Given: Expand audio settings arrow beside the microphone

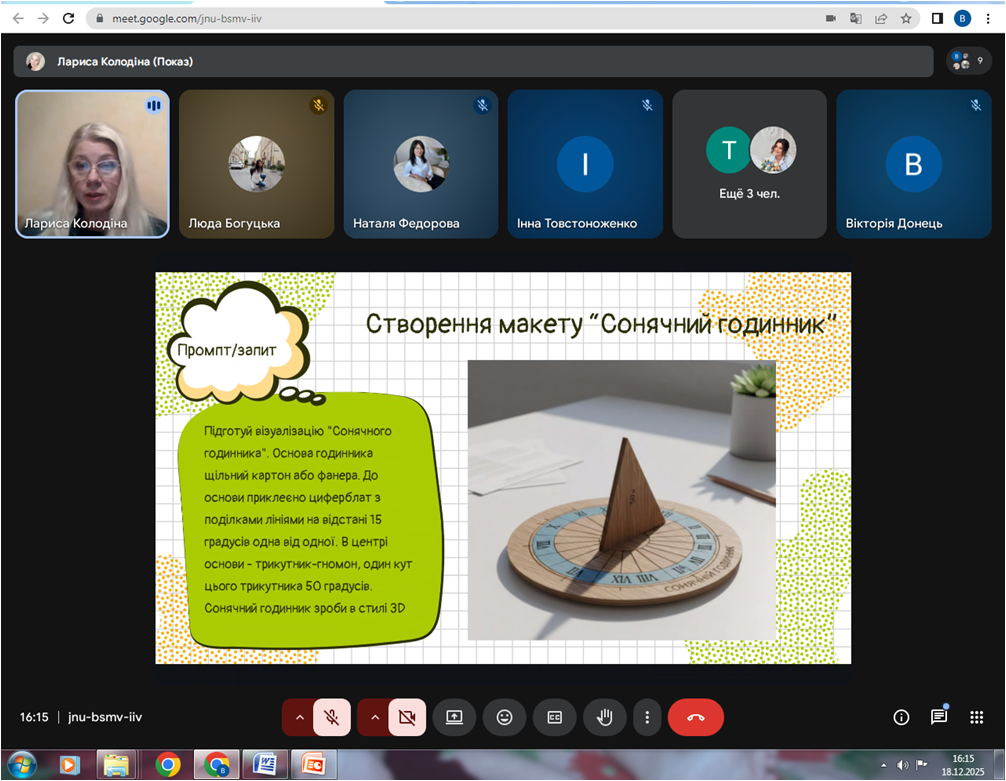Looking at the screenshot, I should point(298,717).
